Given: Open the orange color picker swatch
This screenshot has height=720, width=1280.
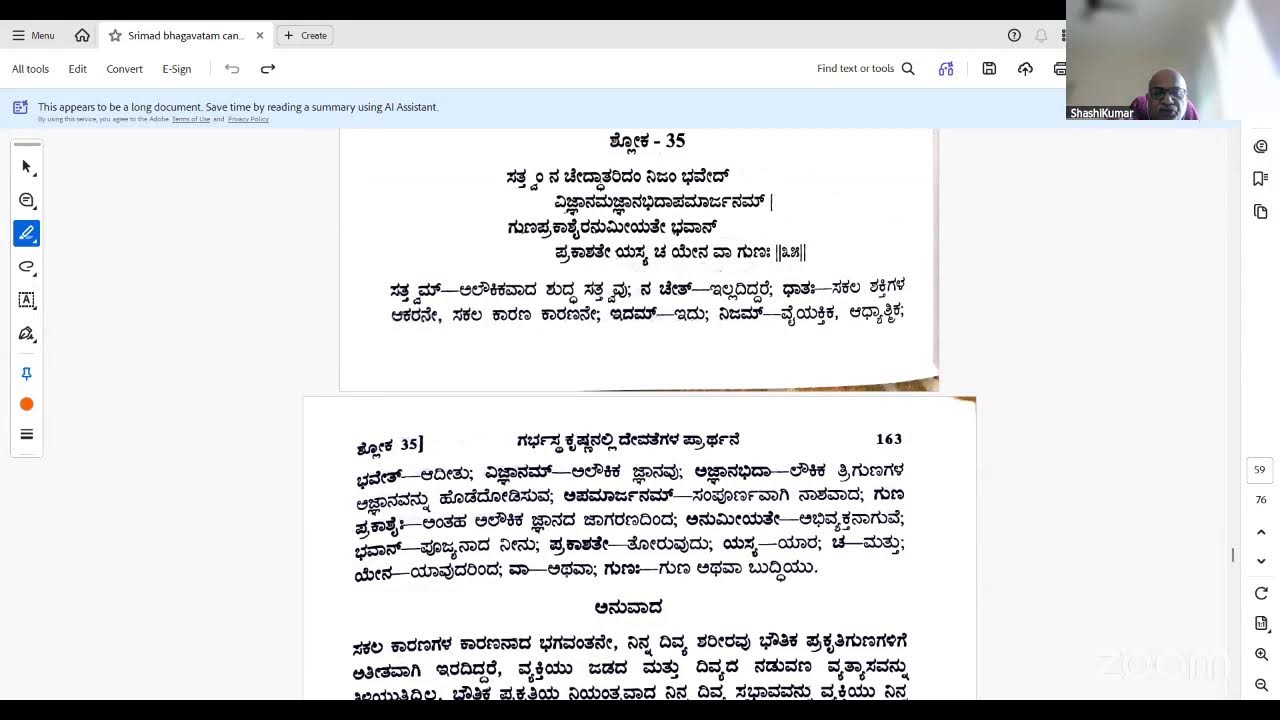Looking at the screenshot, I should [x=27, y=404].
